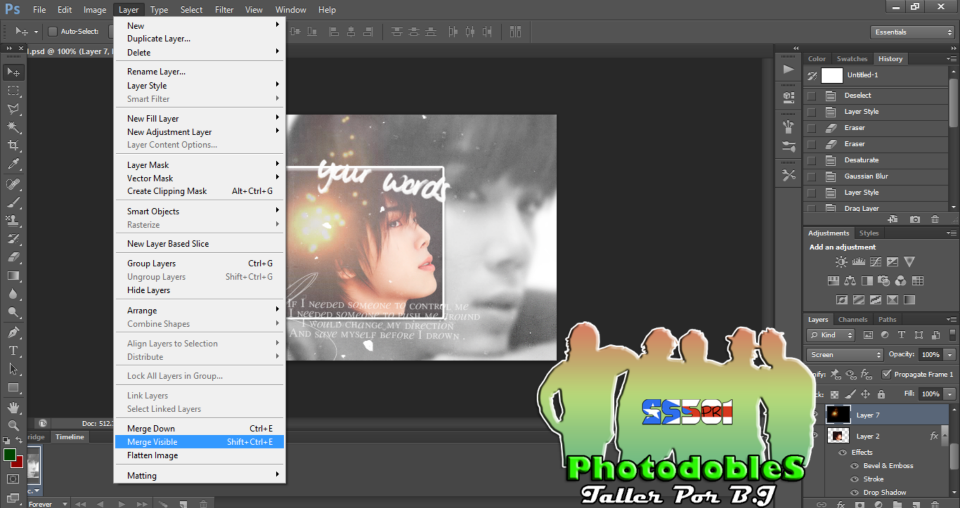960x508 pixels.
Task: Add a Color Balance adjustment
Action: [x=850, y=281]
